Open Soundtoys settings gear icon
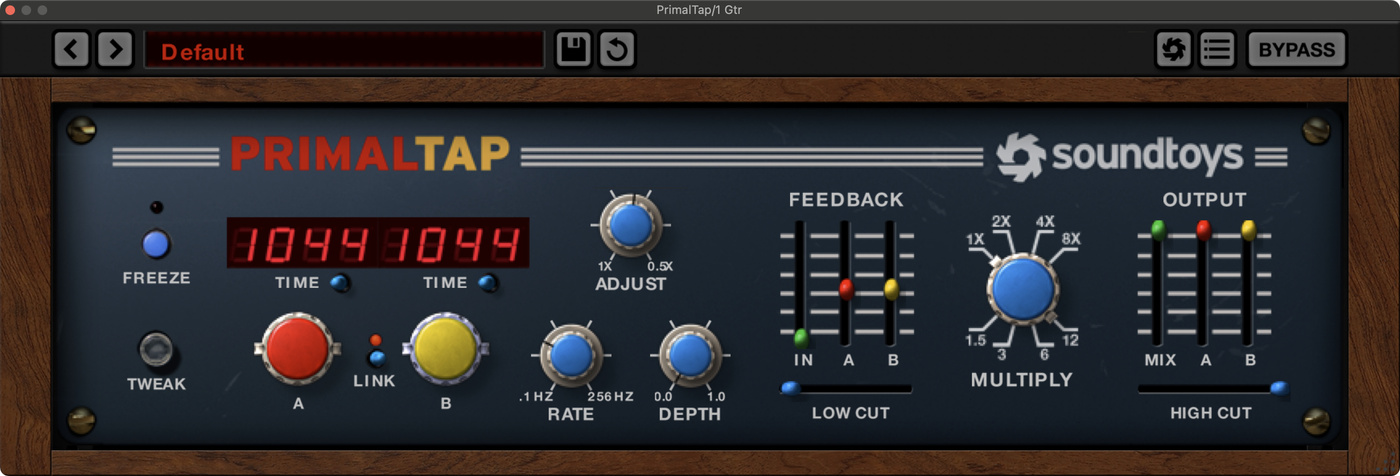1400x476 pixels. point(1173,49)
